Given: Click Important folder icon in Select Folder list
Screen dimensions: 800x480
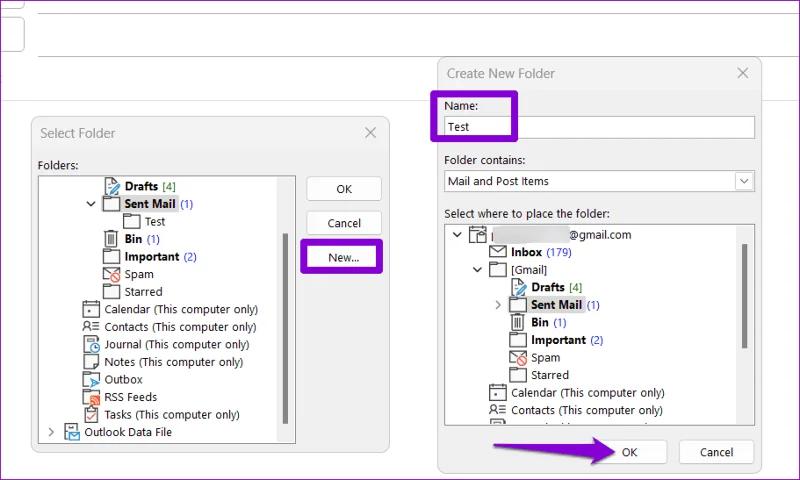Looking at the screenshot, I should click(111, 256).
